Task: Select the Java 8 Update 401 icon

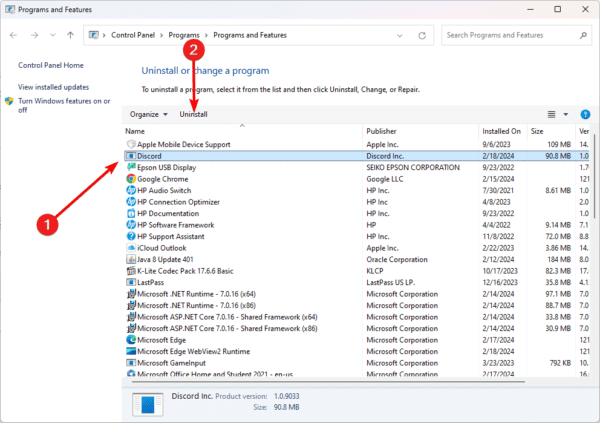Action: [x=131, y=259]
